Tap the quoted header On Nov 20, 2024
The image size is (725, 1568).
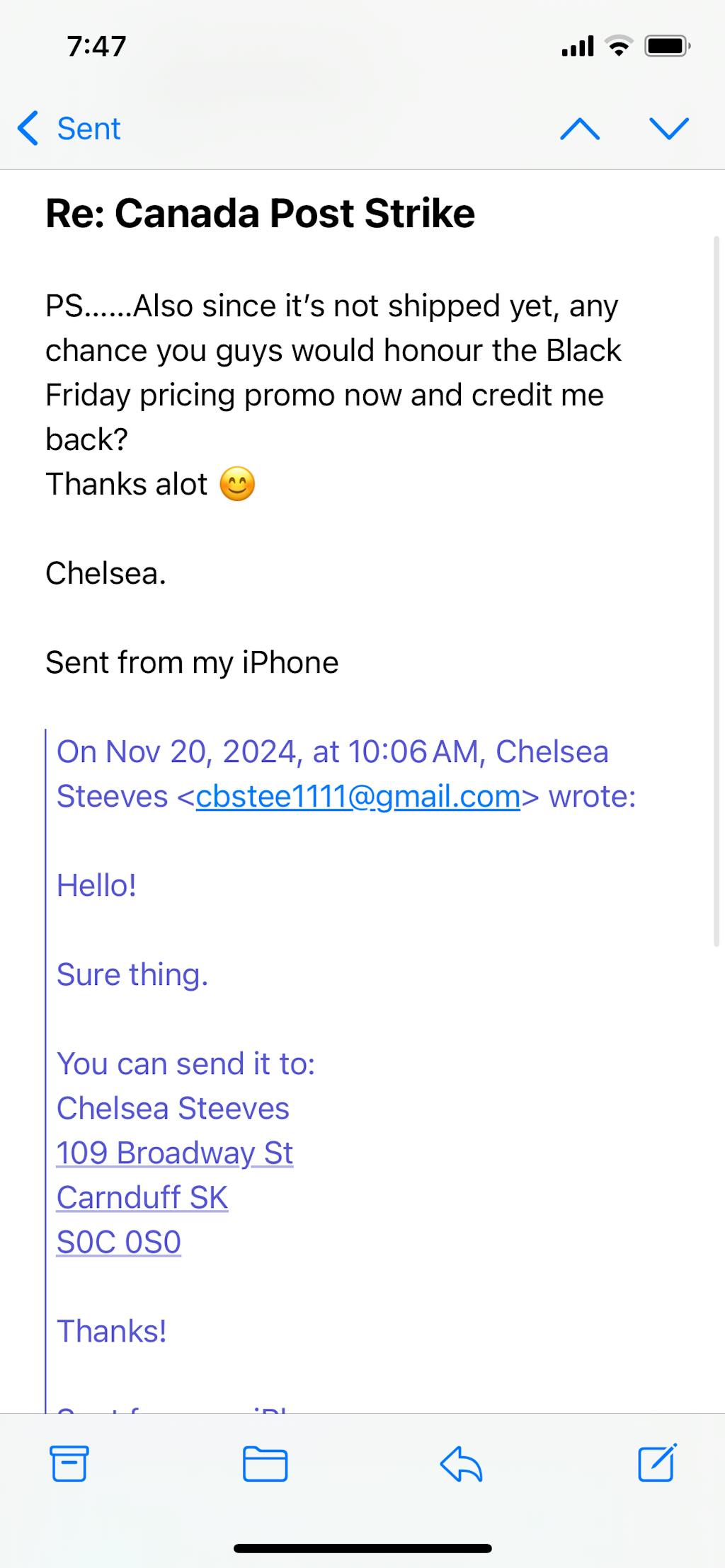coord(332,752)
